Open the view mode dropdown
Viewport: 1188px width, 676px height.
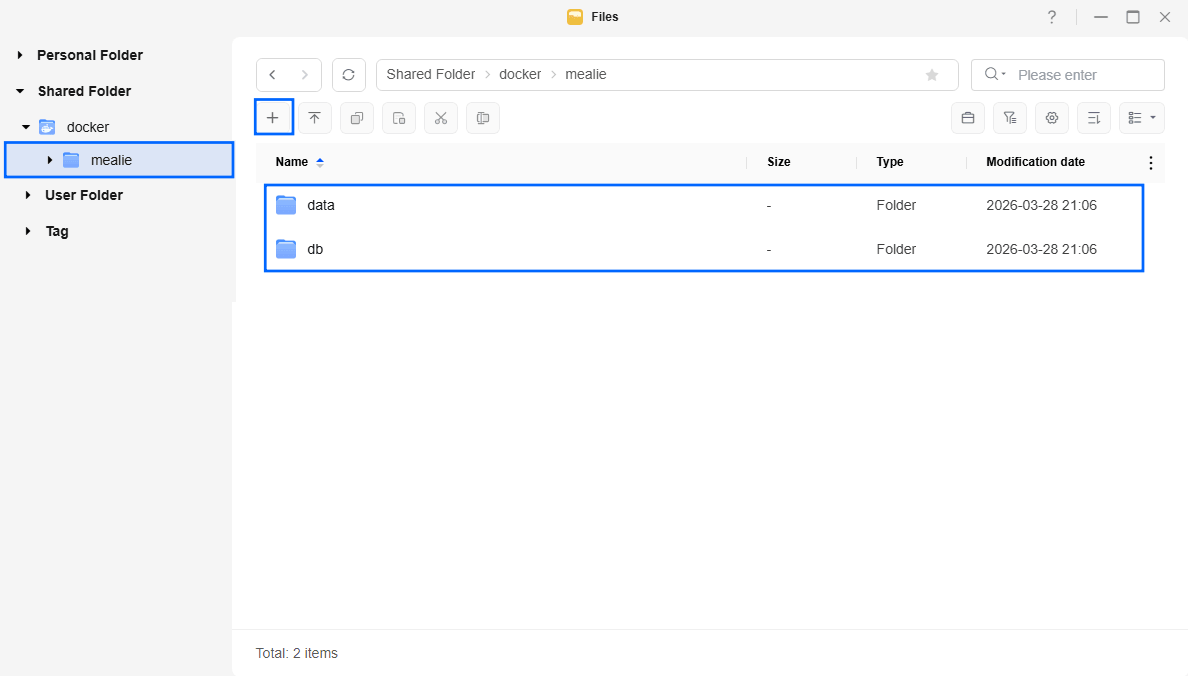click(x=1141, y=118)
